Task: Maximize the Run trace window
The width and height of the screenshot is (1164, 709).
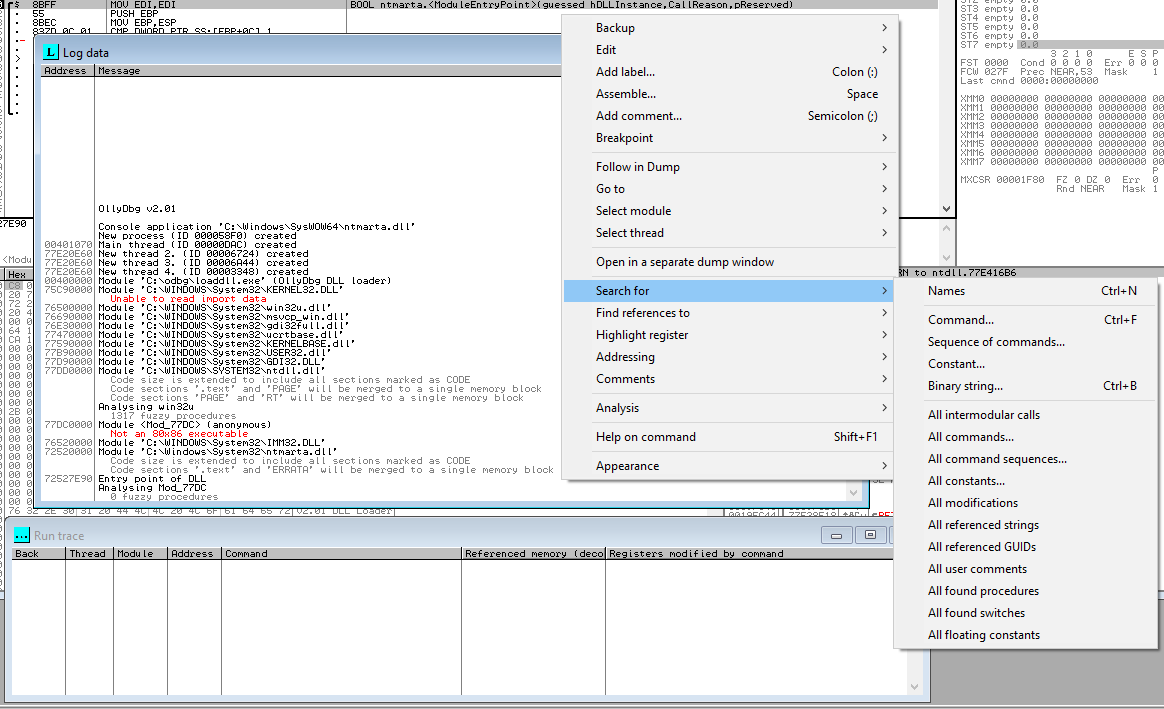Action: point(870,535)
